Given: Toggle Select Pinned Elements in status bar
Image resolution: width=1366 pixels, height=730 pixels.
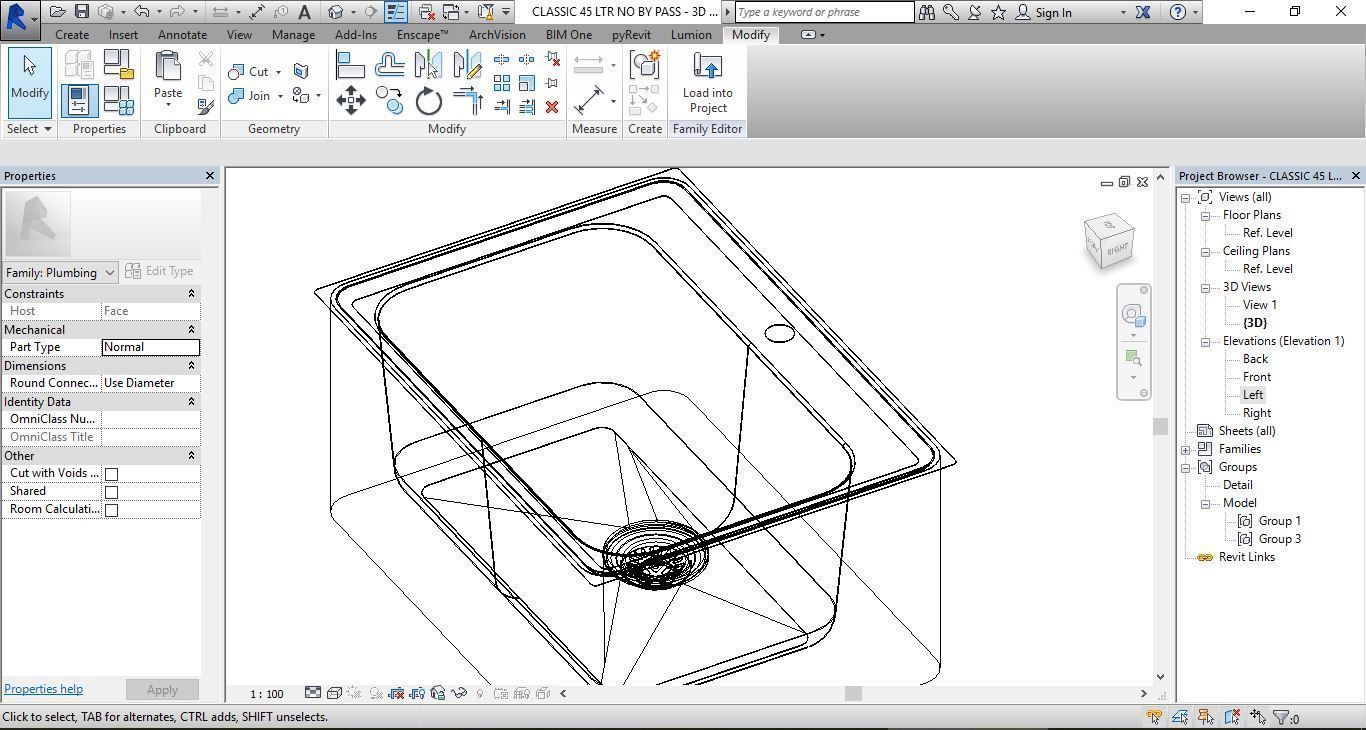Looking at the screenshot, I should 1206,717.
